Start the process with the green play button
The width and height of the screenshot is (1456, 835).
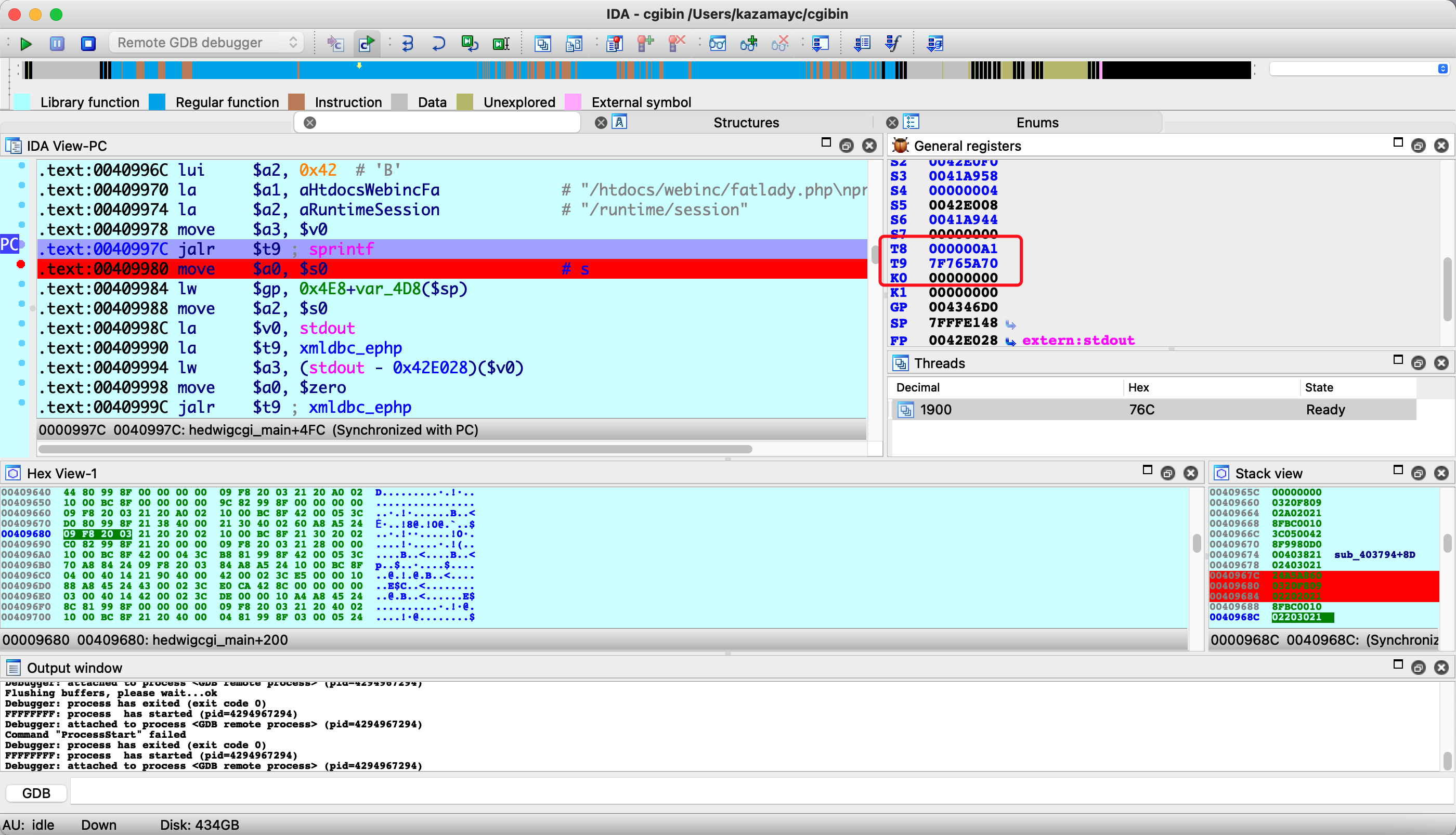(26, 44)
